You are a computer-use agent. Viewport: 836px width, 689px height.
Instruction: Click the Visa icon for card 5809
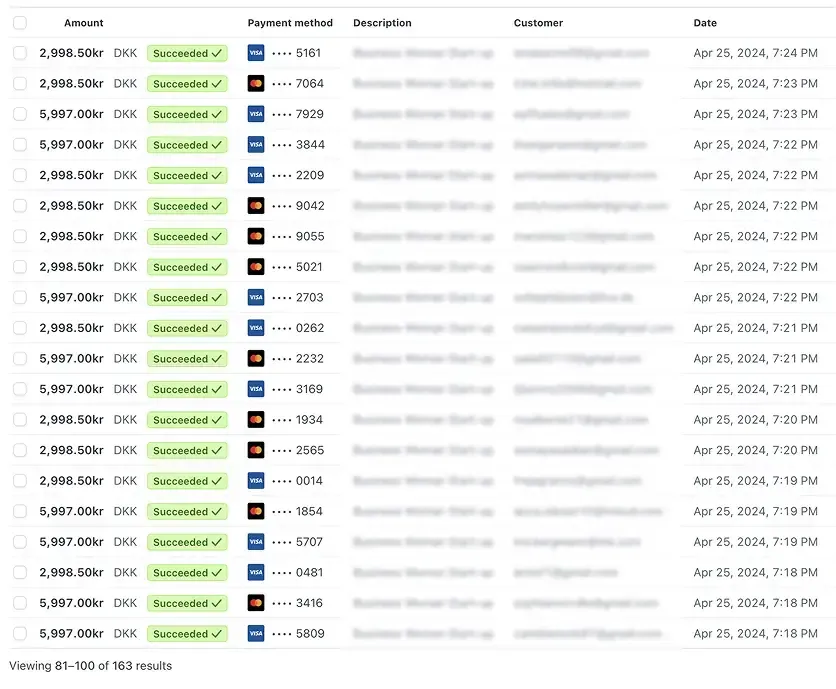click(256, 633)
